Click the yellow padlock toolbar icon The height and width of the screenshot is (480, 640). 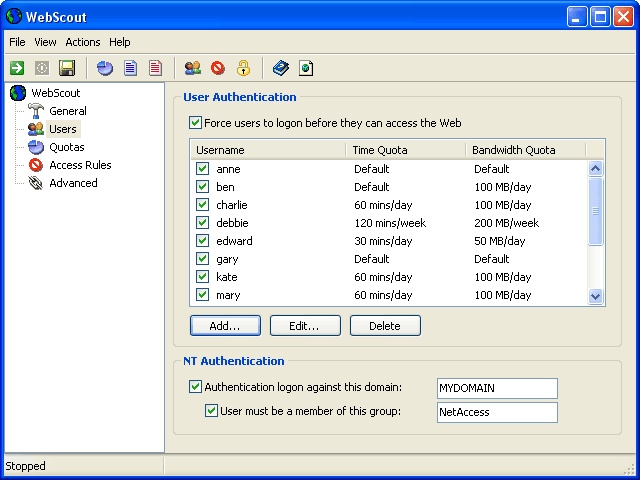click(x=243, y=68)
